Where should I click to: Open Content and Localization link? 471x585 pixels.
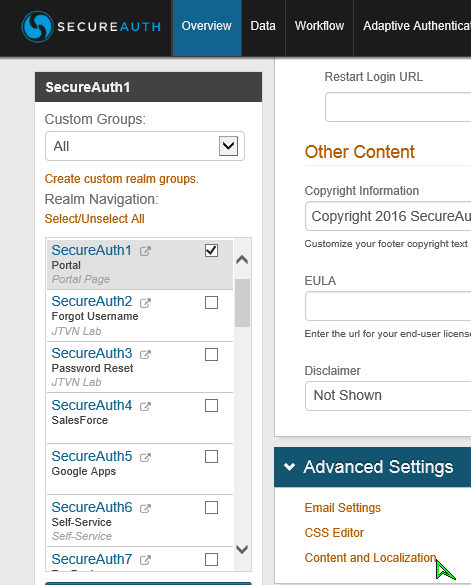pyautogui.click(x=370, y=558)
